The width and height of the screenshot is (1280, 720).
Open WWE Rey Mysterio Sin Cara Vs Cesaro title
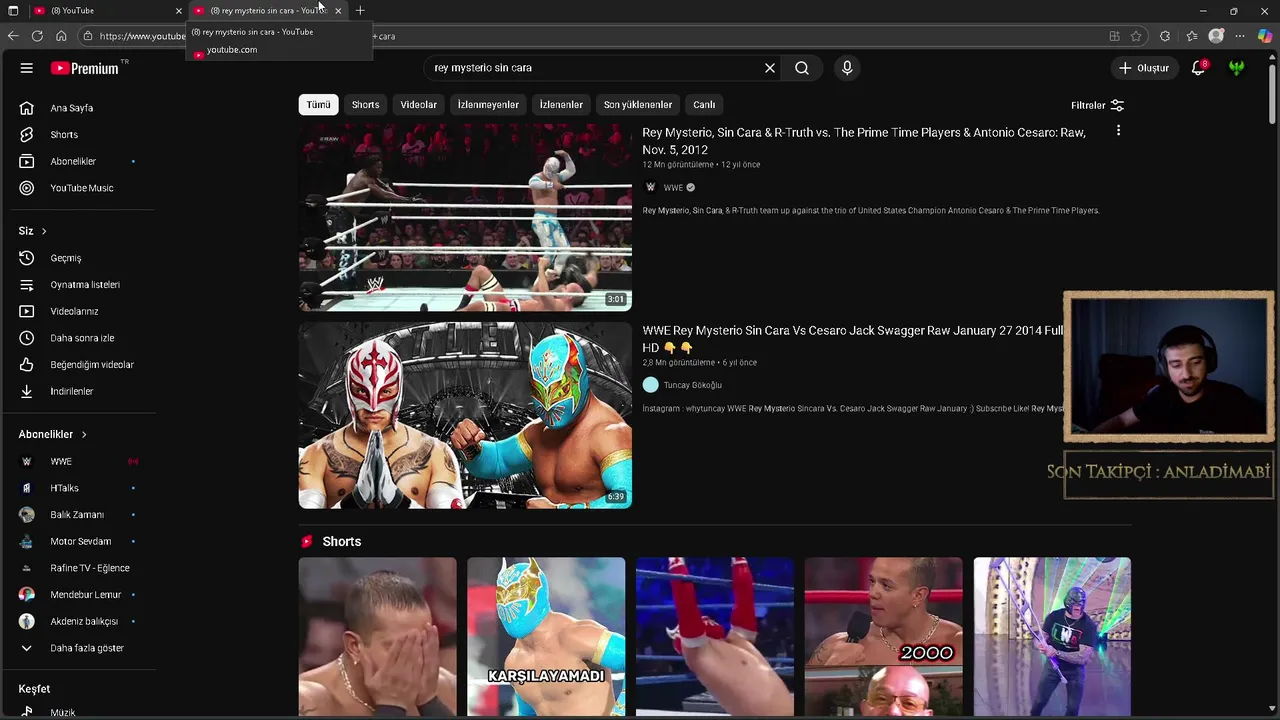tap(853, 339)
